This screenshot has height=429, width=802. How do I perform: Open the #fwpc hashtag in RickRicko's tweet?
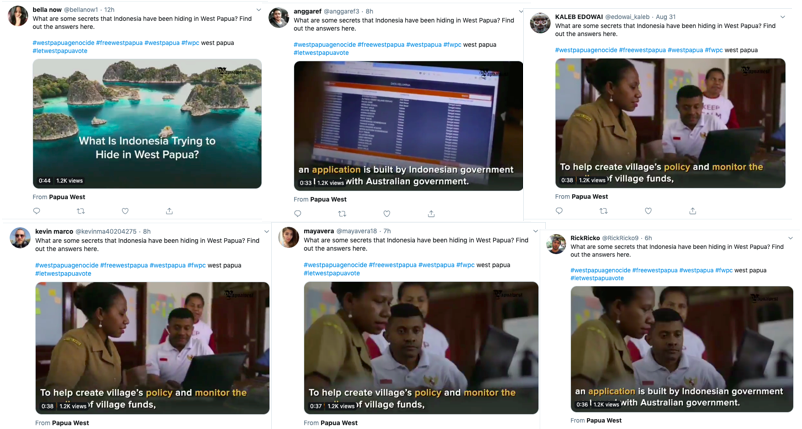pos(724,270)
